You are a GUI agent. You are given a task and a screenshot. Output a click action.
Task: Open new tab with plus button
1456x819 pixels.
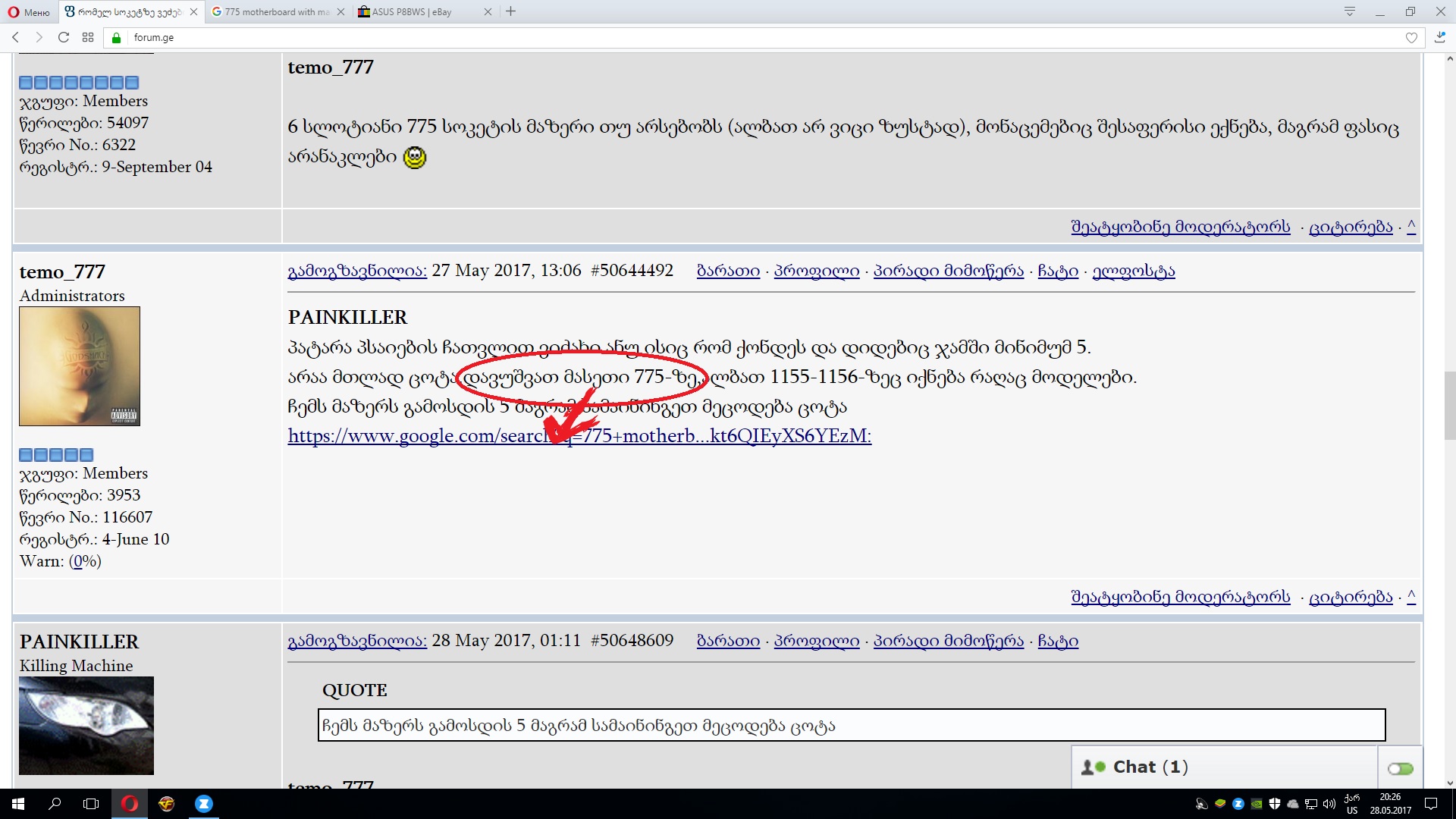[510, 11]
